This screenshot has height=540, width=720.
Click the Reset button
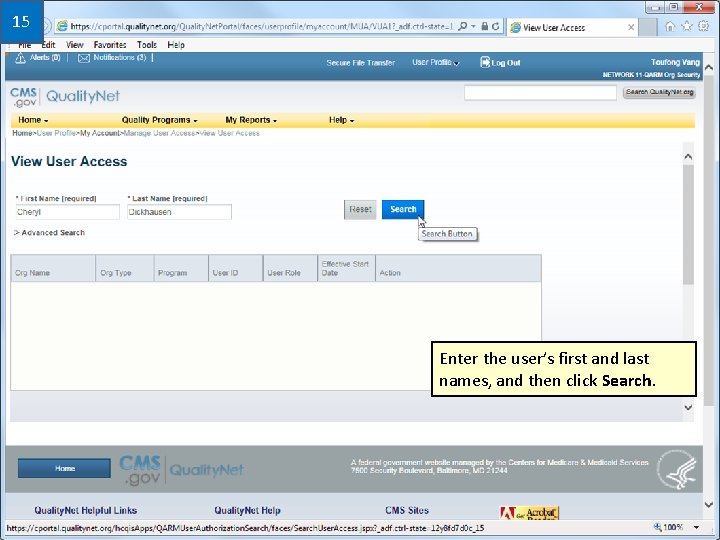coord(360,209)
